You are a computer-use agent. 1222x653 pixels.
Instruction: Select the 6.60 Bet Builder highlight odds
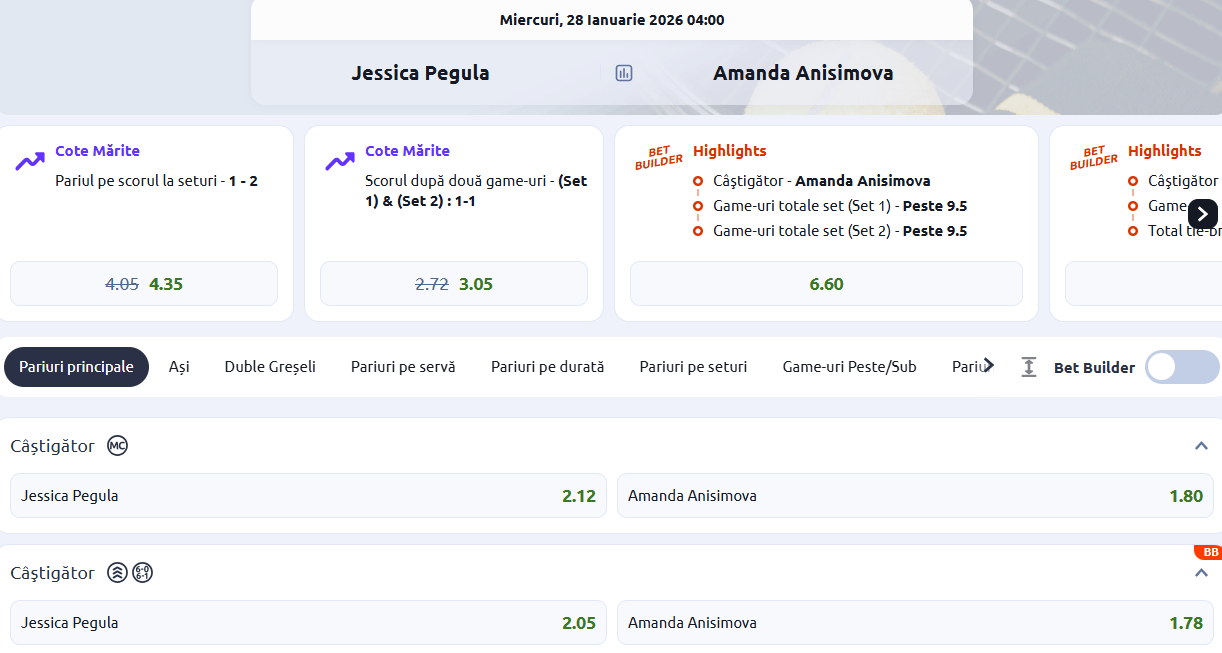[x=826, y=284]
